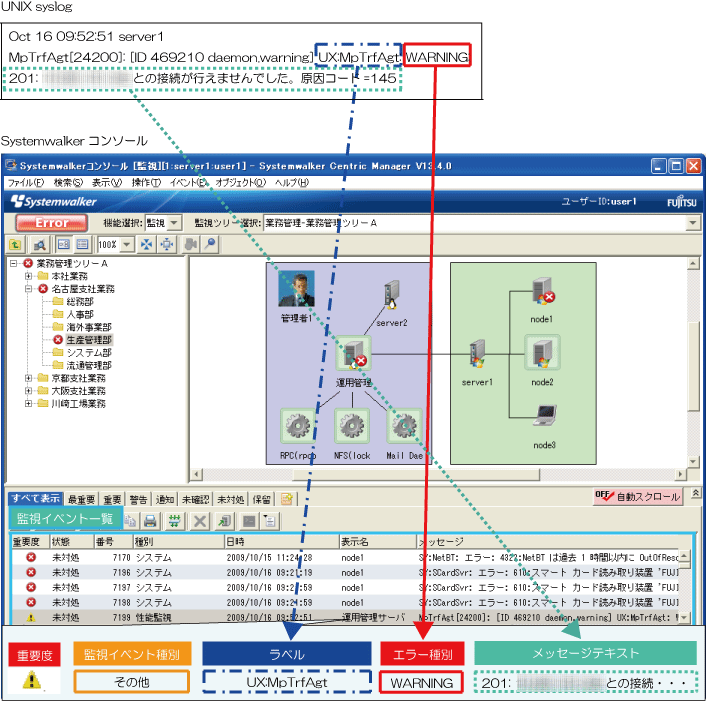Open the 監視ツリー選択 dropdown
This screenshot has height=701, width=706.
tap(692, 223)
